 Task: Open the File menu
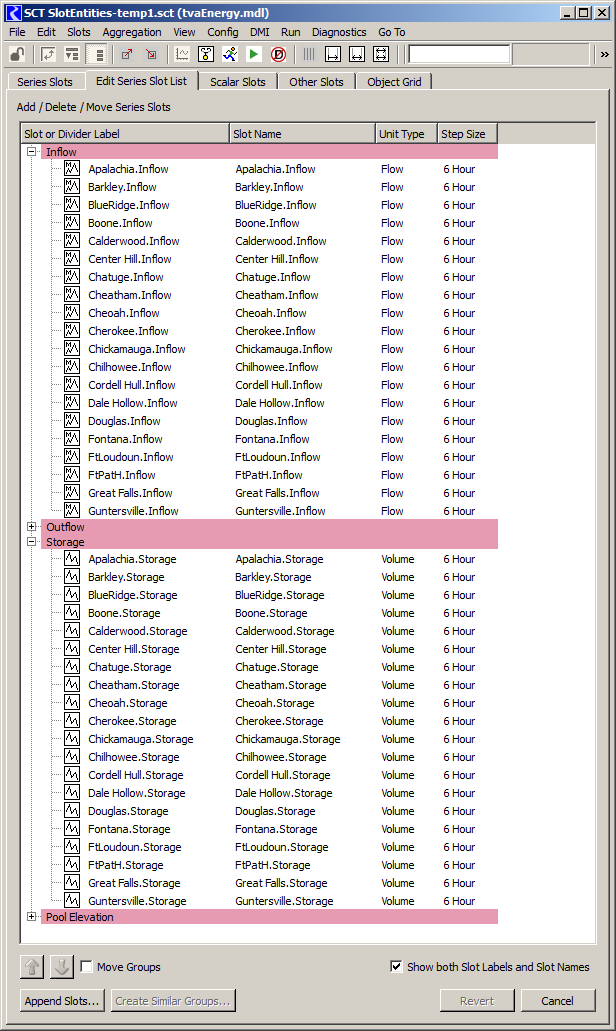[17, 32]
